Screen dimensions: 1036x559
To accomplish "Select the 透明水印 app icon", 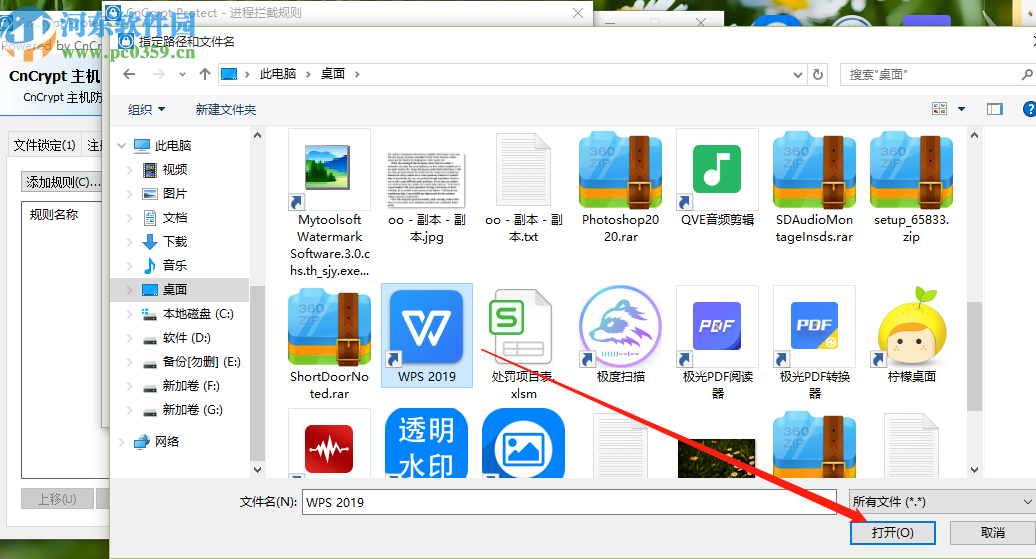I will (426, 444).
